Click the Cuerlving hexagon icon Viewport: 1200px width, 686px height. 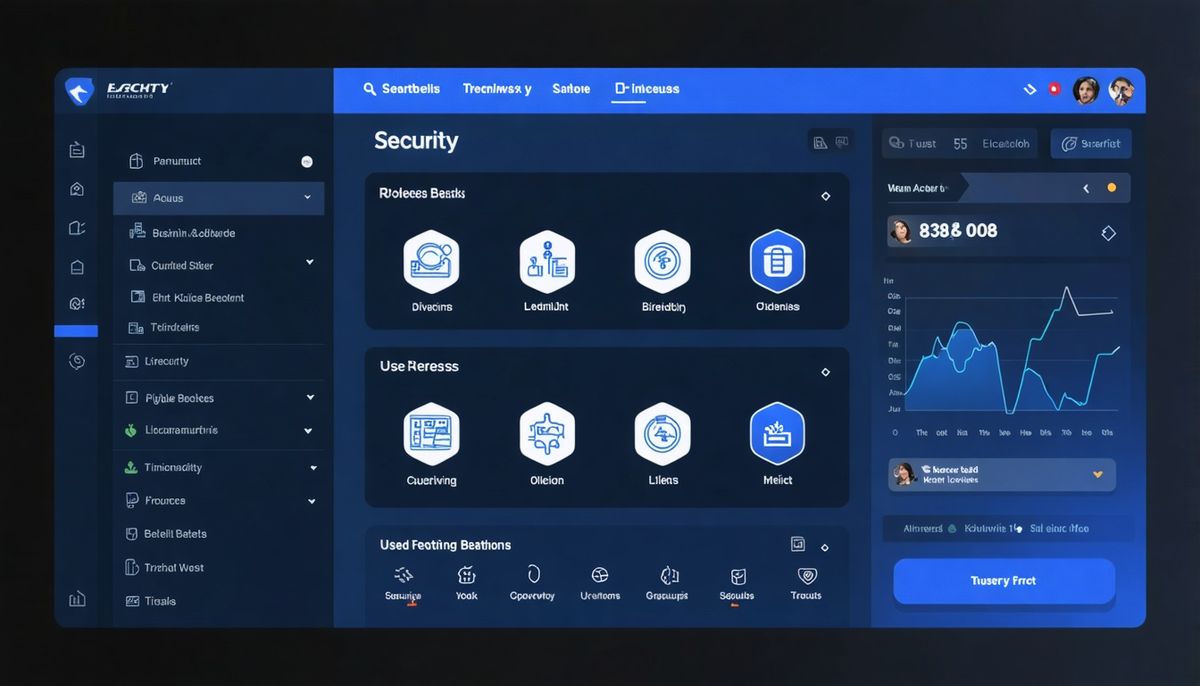(431, 436)
